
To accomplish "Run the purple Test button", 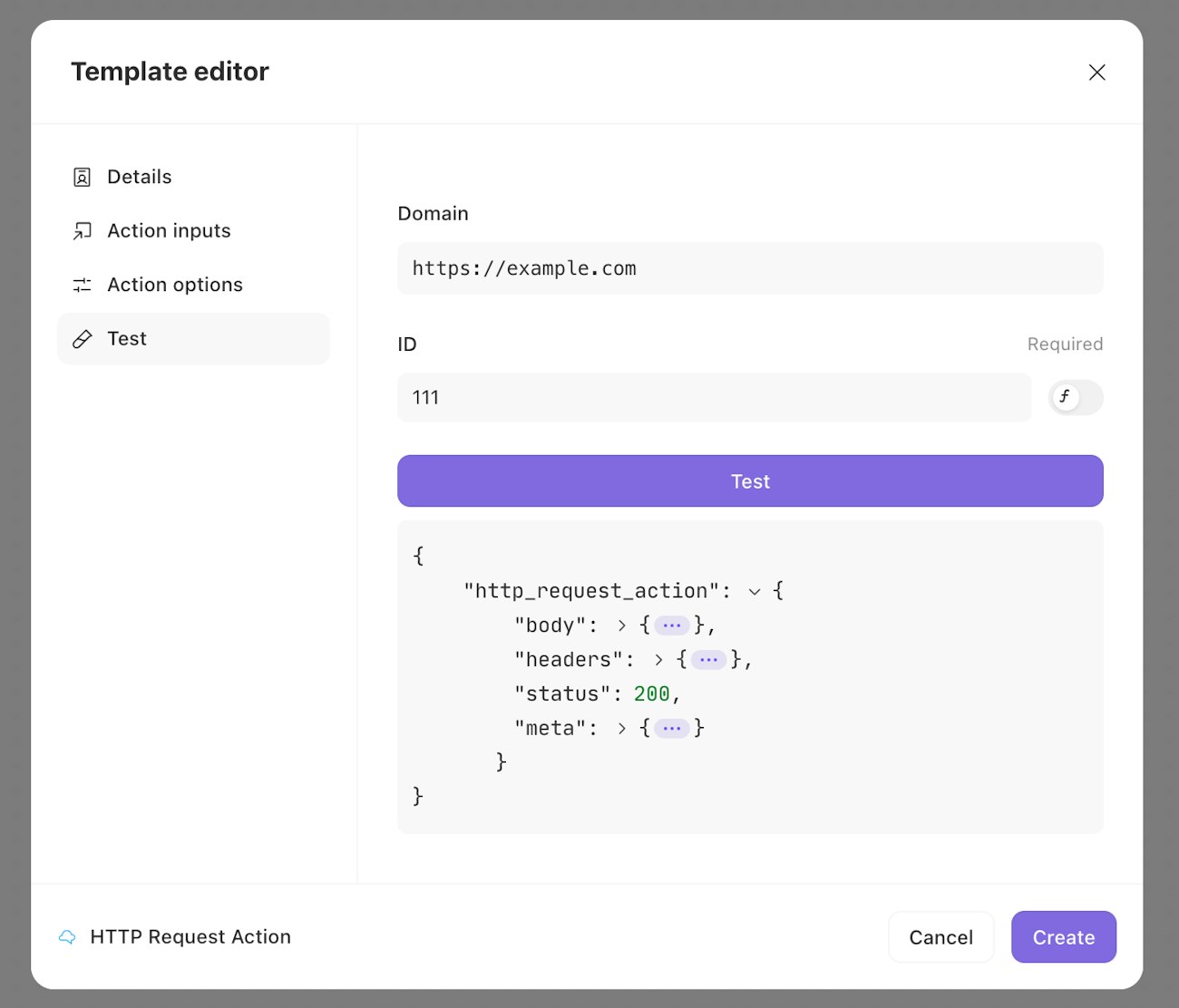I will coord(750,481).
